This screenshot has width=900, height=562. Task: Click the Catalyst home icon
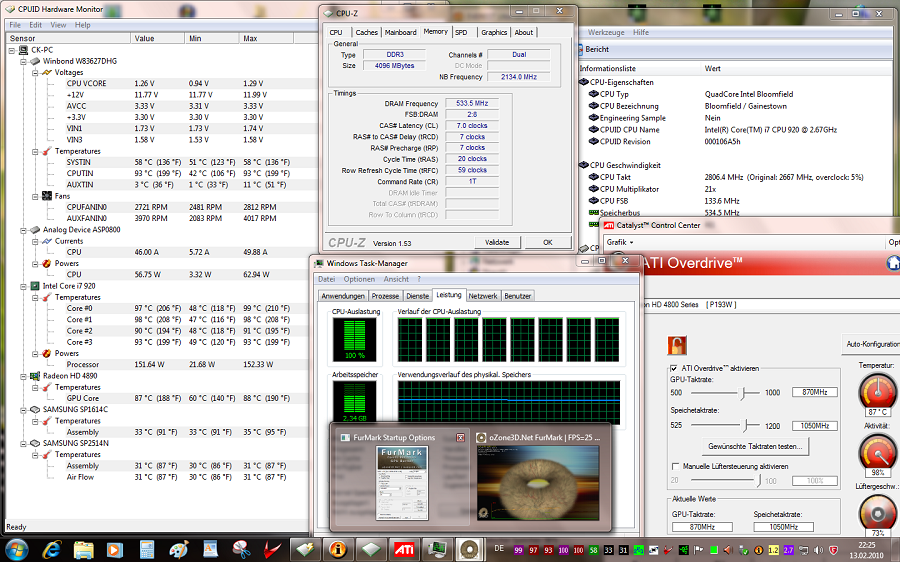[893, 263]
